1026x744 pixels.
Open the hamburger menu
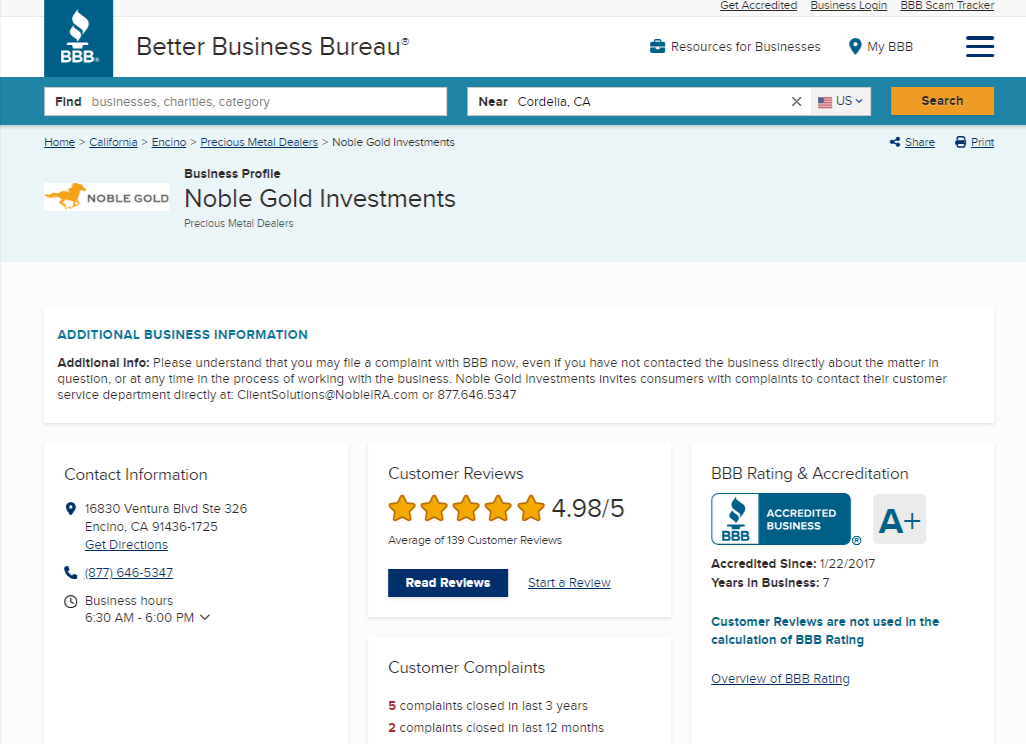[980, 46]
